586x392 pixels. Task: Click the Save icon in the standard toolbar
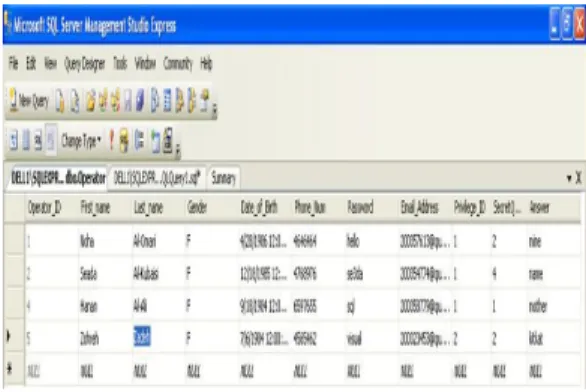point(128,101)
